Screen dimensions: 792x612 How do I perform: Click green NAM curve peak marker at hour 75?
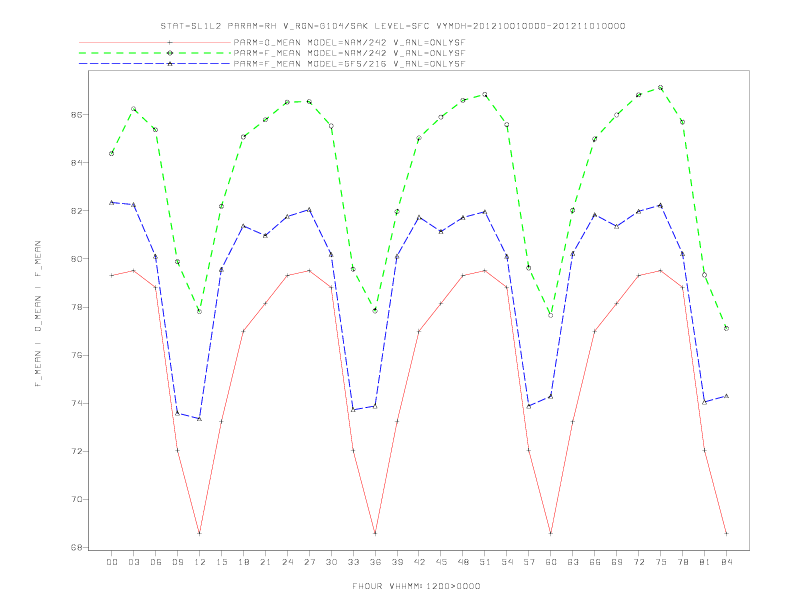[660, 88]
